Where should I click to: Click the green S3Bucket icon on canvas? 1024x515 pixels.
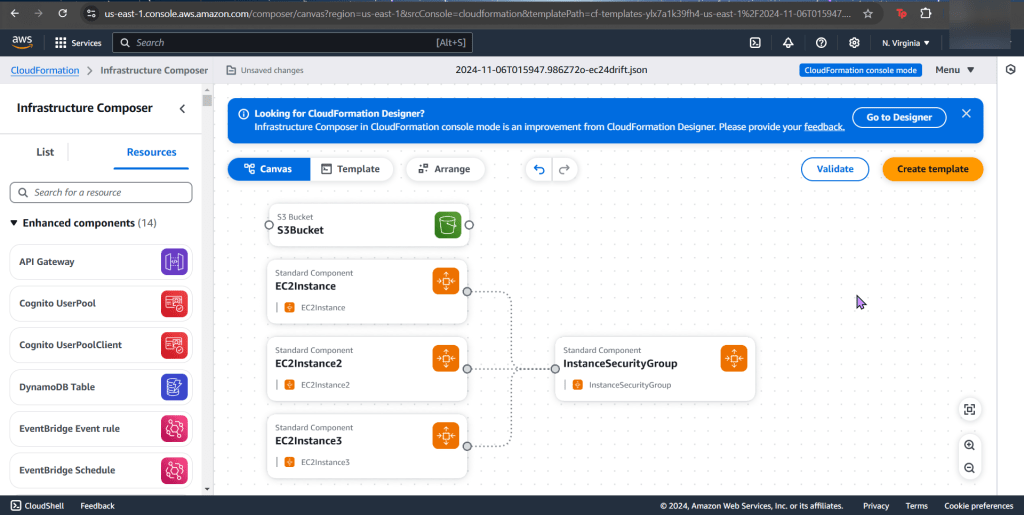(448, 225)
